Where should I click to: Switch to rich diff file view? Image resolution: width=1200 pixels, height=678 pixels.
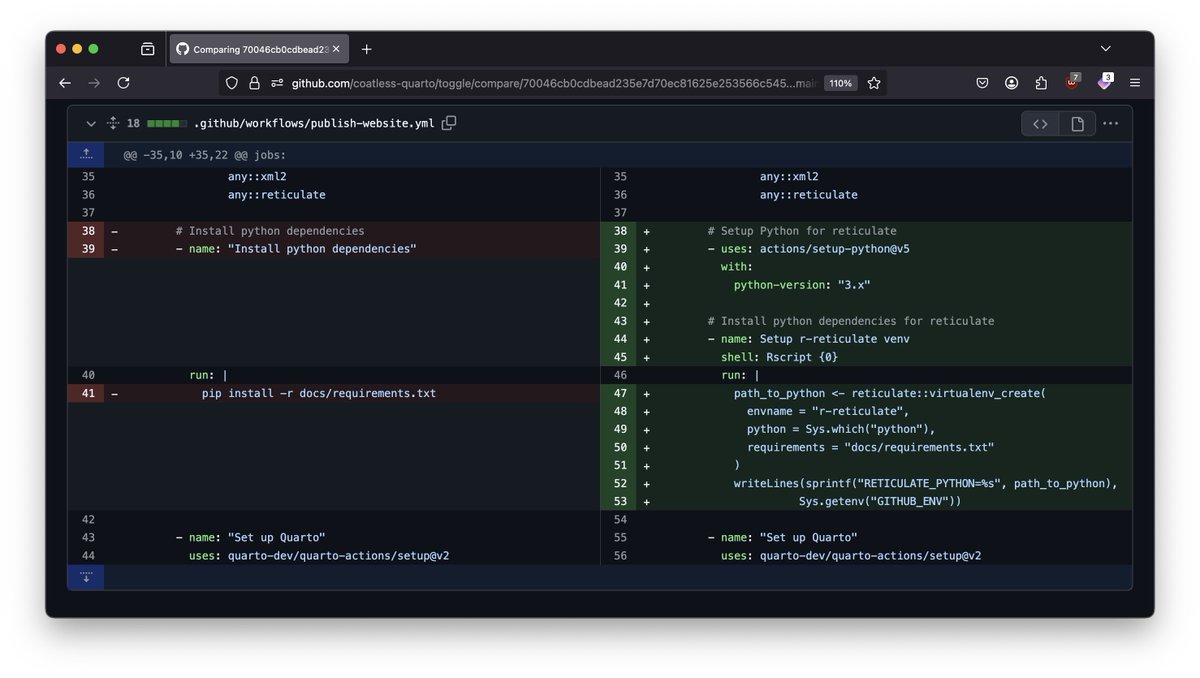pos(1077,124)
